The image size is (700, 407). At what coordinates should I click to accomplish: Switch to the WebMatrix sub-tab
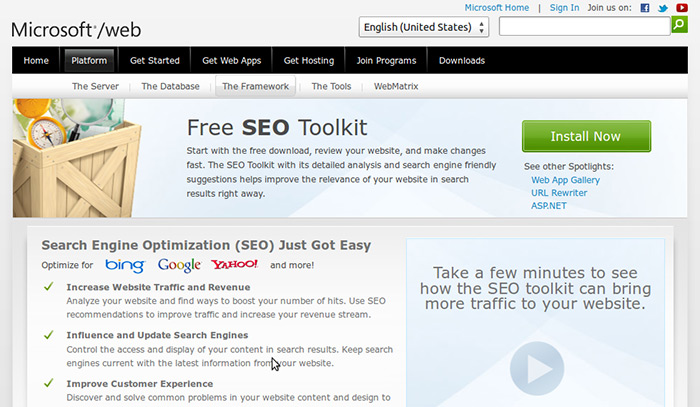click(396, 87)
